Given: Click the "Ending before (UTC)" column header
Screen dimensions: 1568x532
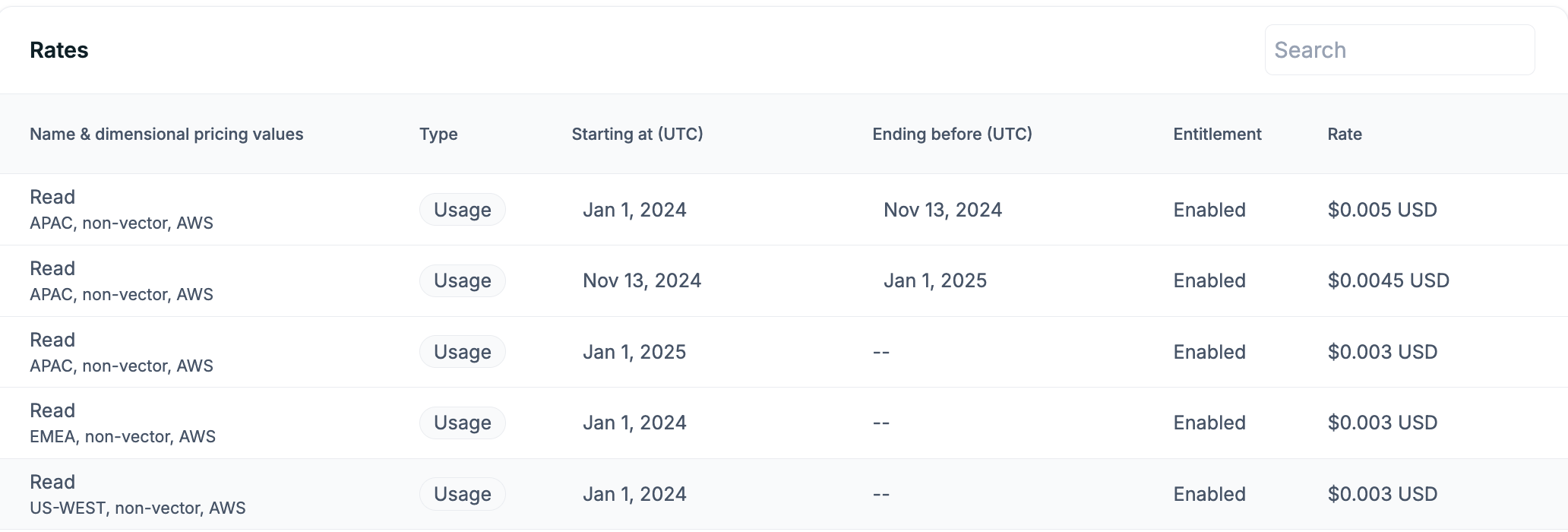Looking at the screenshot, I should coord(952,135).
